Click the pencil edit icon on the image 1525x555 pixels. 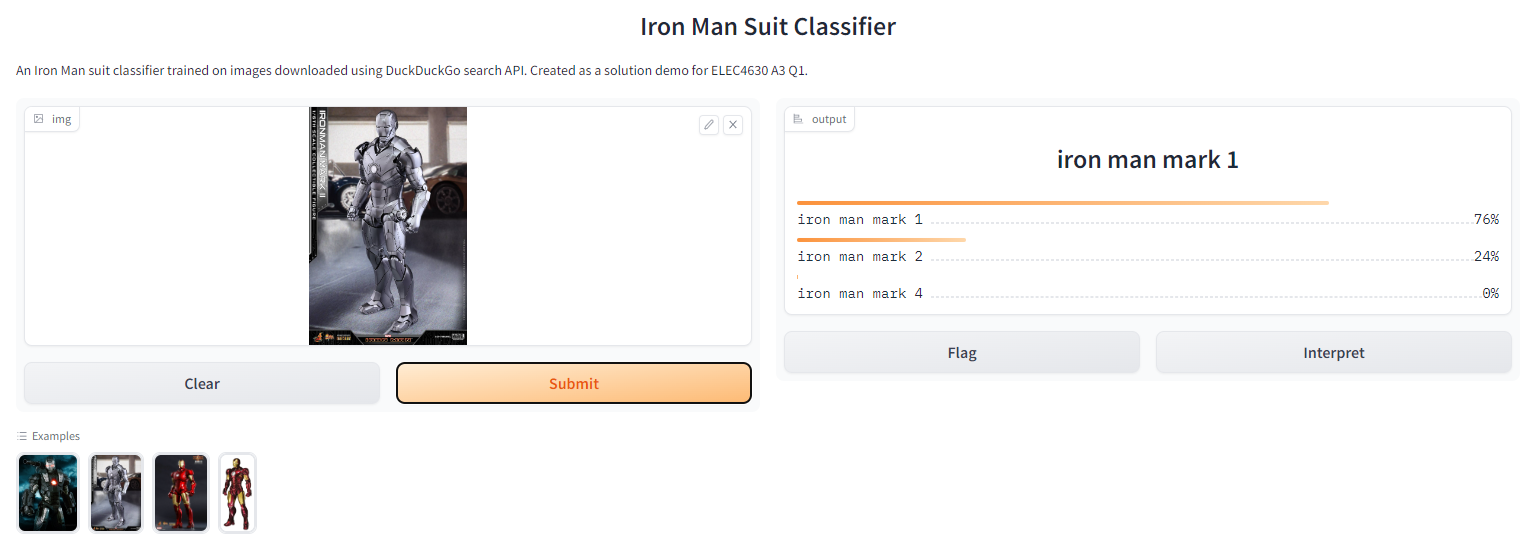click(x=709, y=125)
